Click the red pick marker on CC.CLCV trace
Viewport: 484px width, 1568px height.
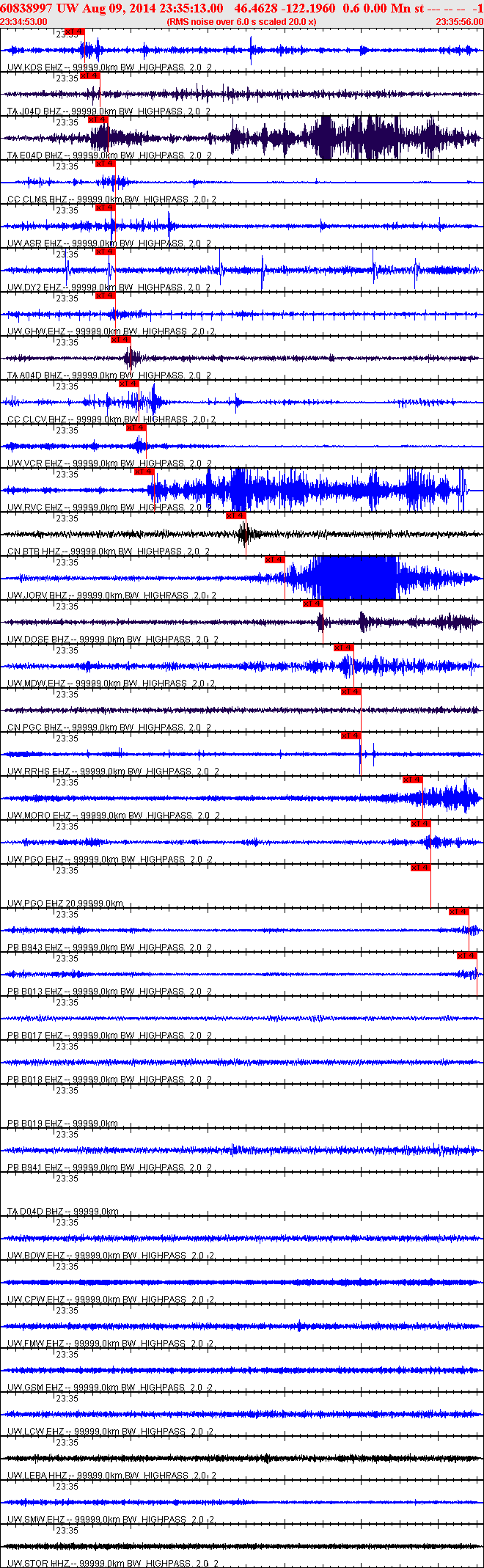[x=128, y=384]
